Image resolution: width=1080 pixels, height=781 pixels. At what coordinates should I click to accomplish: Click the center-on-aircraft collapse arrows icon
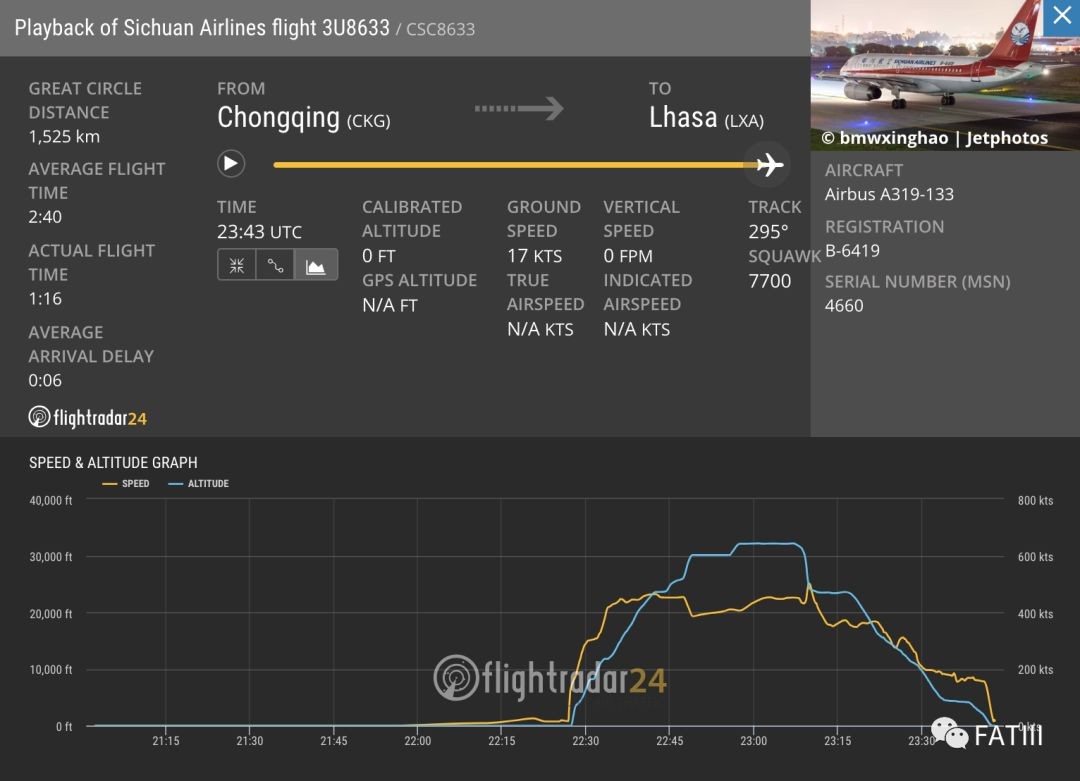237,265
